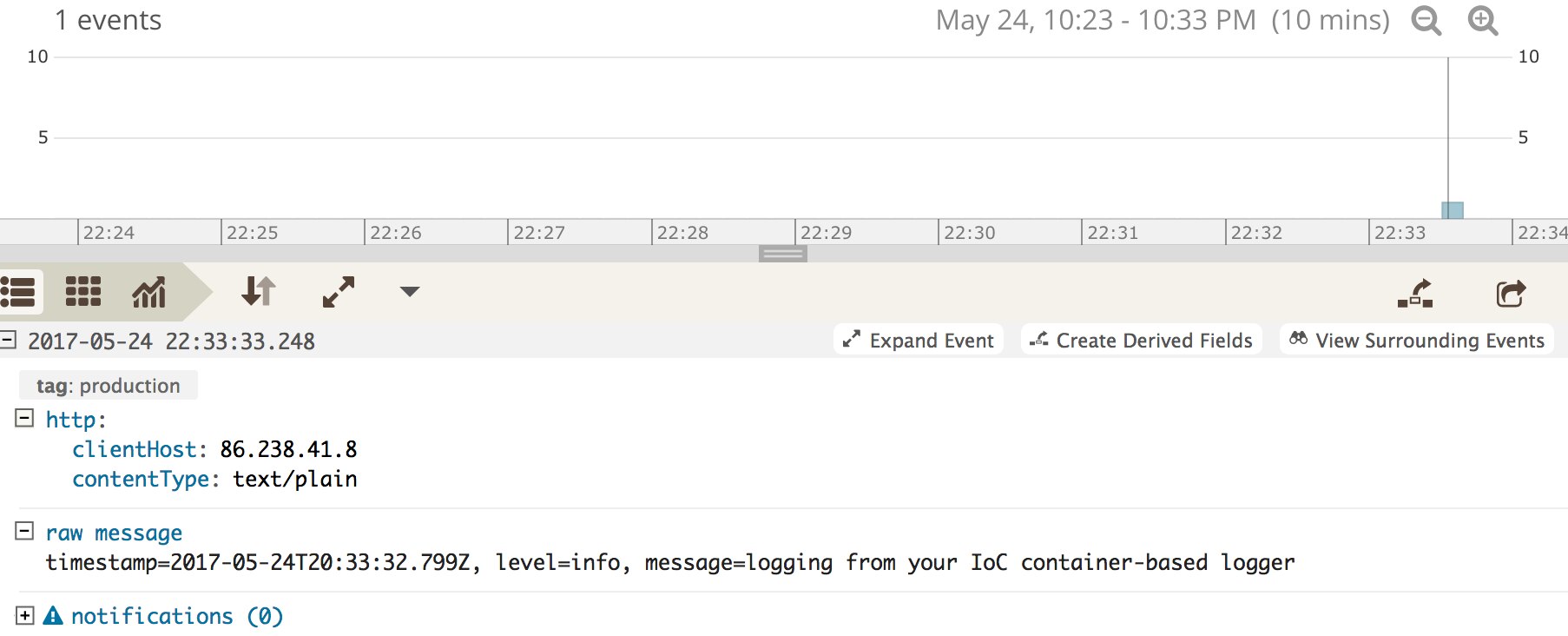This screenshot has height=636, width=1568.
Task: Click Create Derived Fields
Action: coord(1142,340)
